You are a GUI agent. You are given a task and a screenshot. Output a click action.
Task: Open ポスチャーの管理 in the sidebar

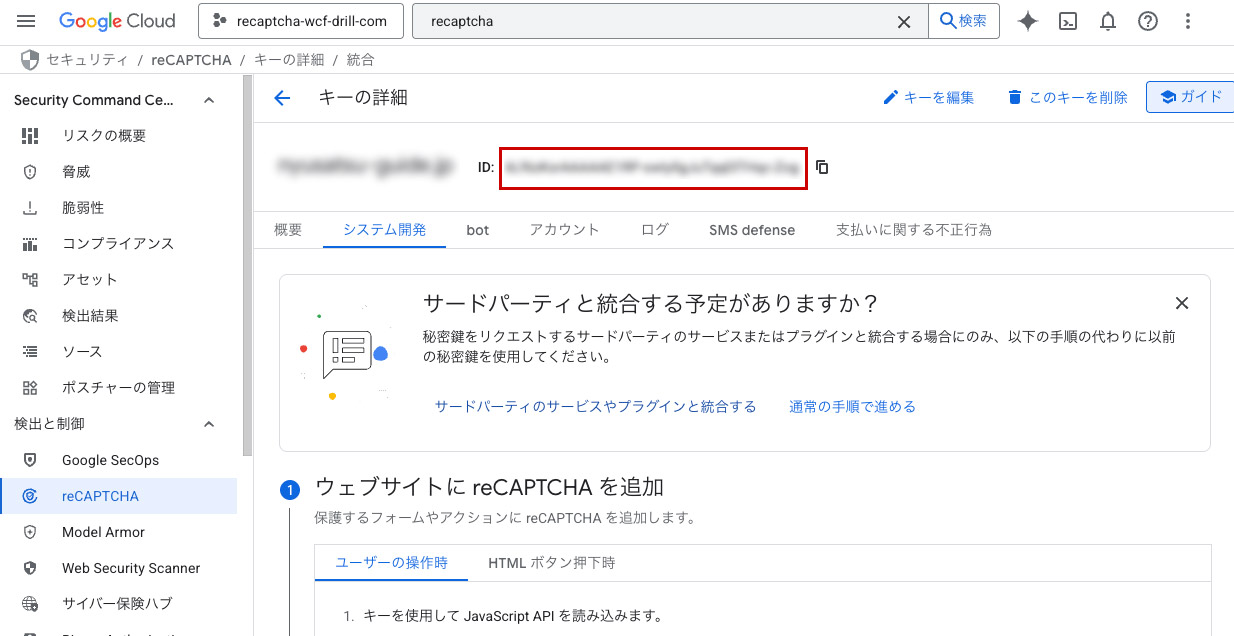[x=119, y=388]
